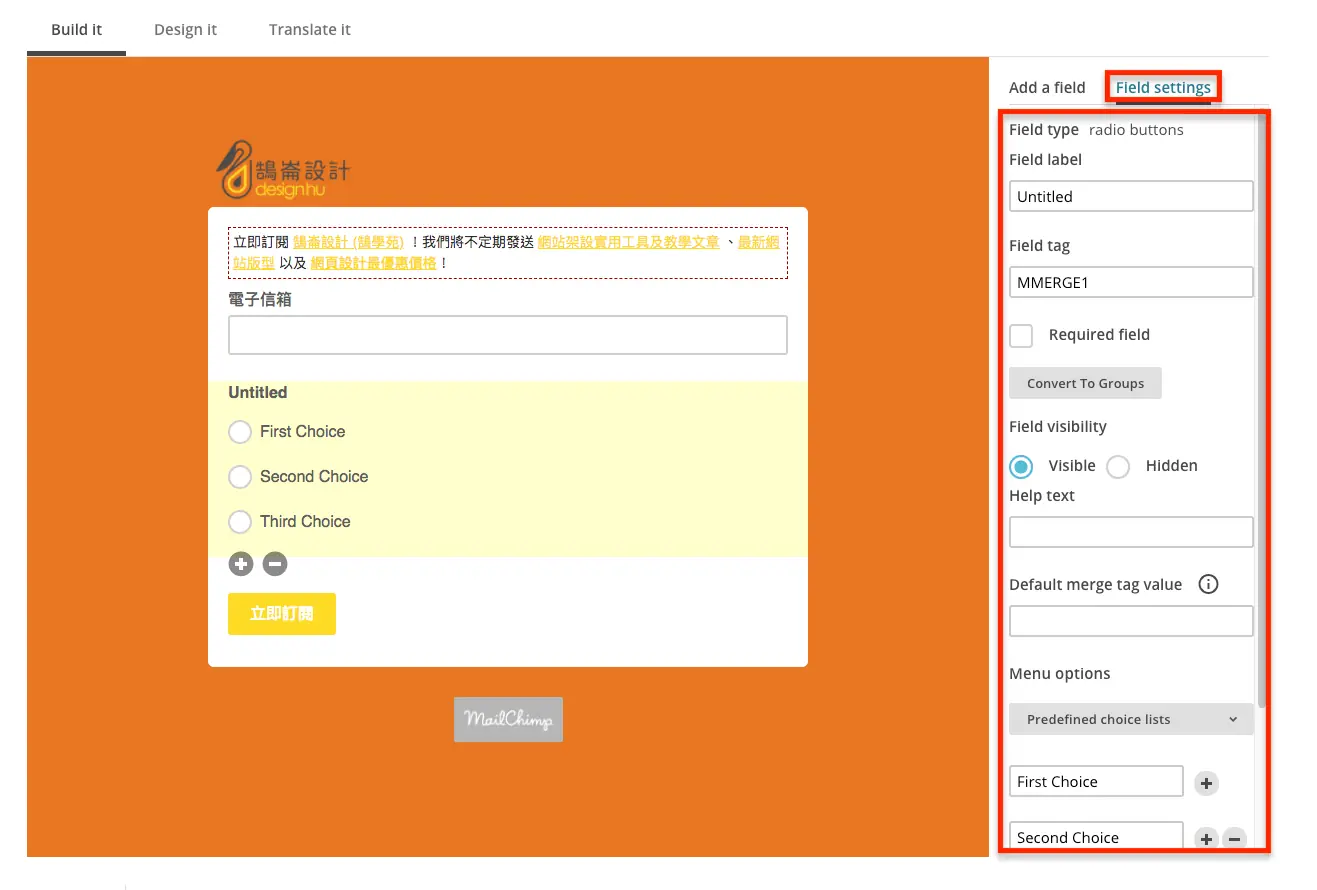The height and width of the screenshot is (890, 1317).
Task: Remove Second Choice option with minus icon
Action: click(x=1234, y=838)
